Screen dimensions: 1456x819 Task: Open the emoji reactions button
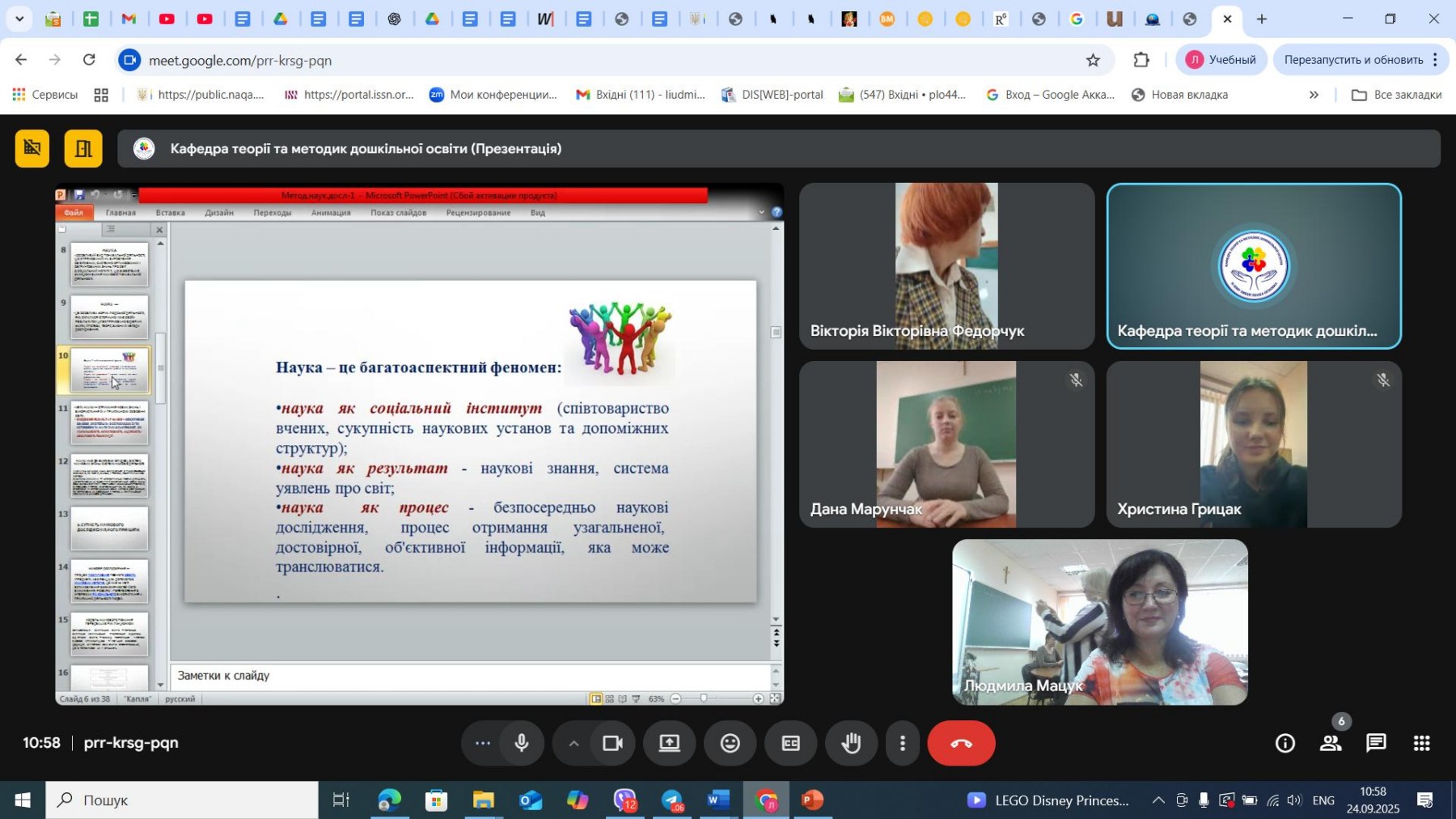pos(730,743)
